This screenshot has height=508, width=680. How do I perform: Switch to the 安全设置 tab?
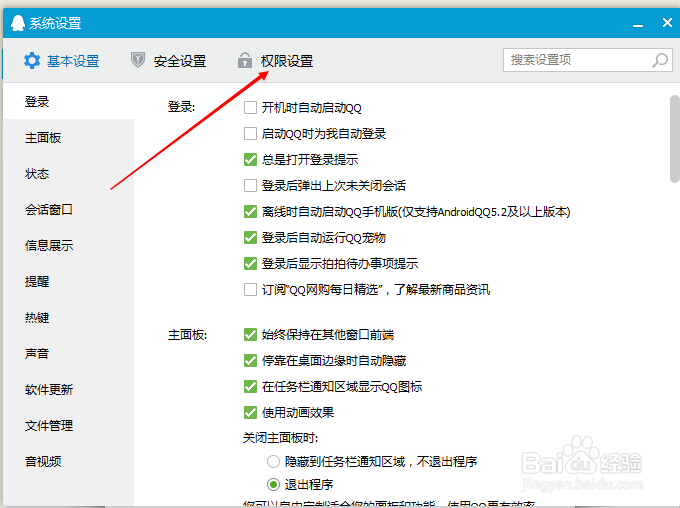click(x=169, y=61)
